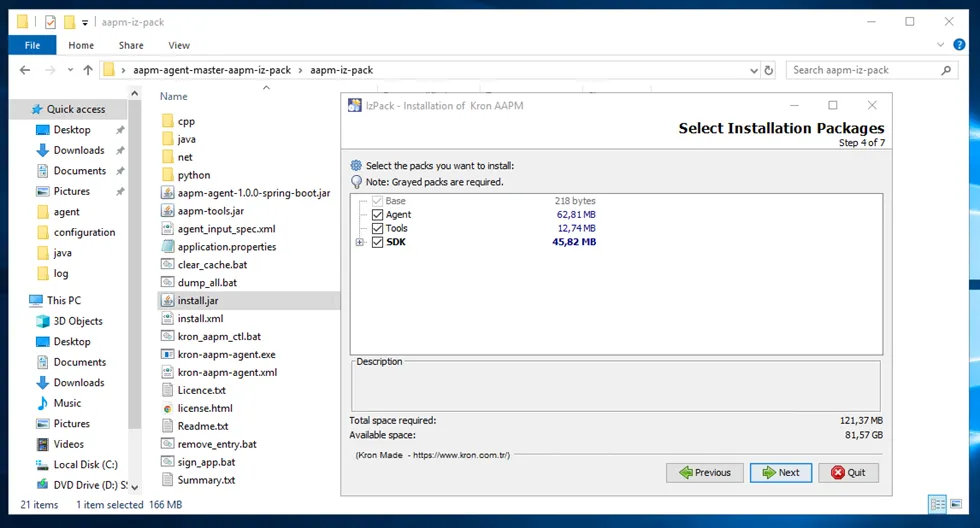Select clear_cache.bat file
The width and height of the screenshot is (980, 528).
click(x=212, y=265)
